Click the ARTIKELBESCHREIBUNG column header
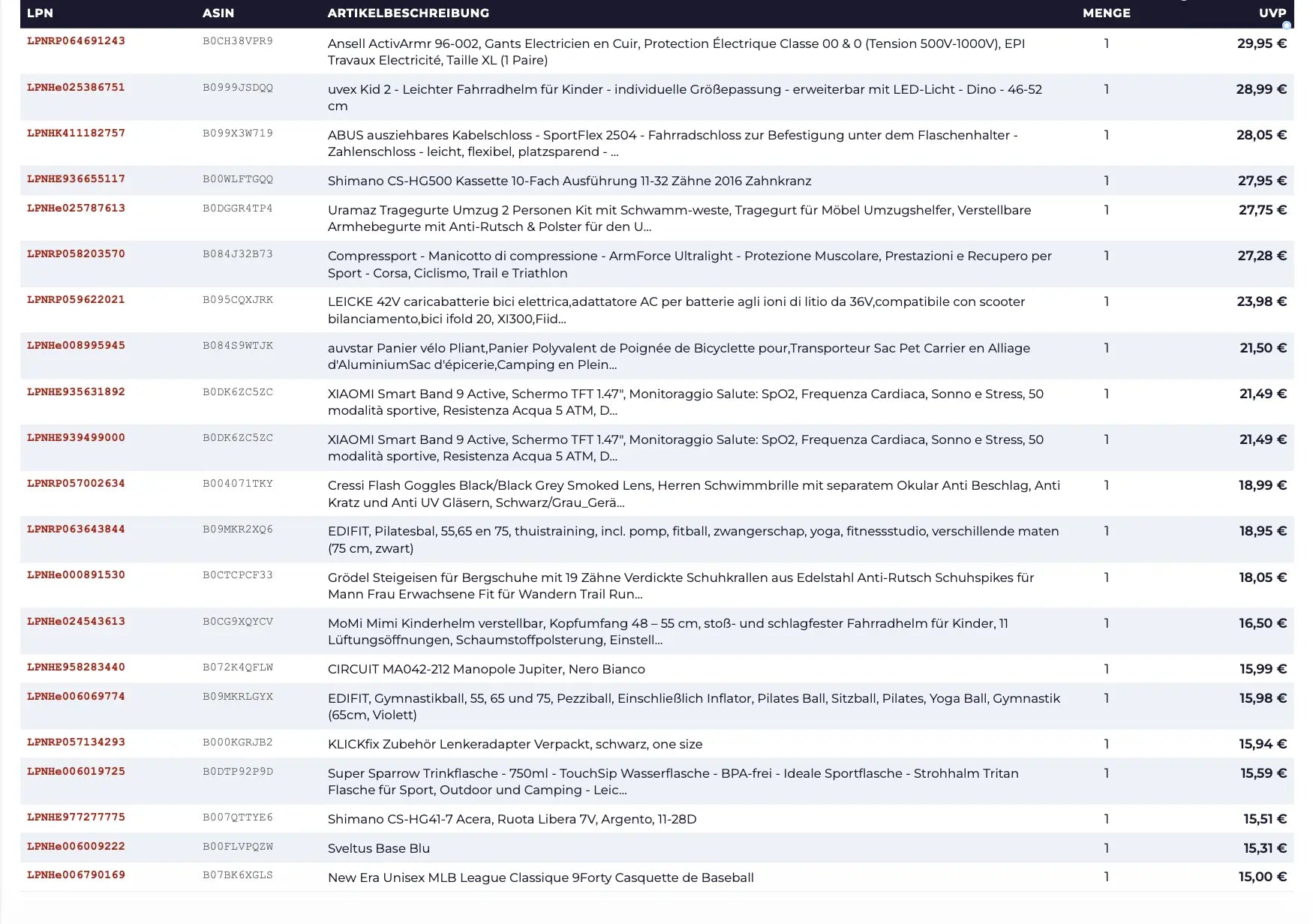Image resolution: width=1313 pixels, height=924 pixels. pos(408,13)
